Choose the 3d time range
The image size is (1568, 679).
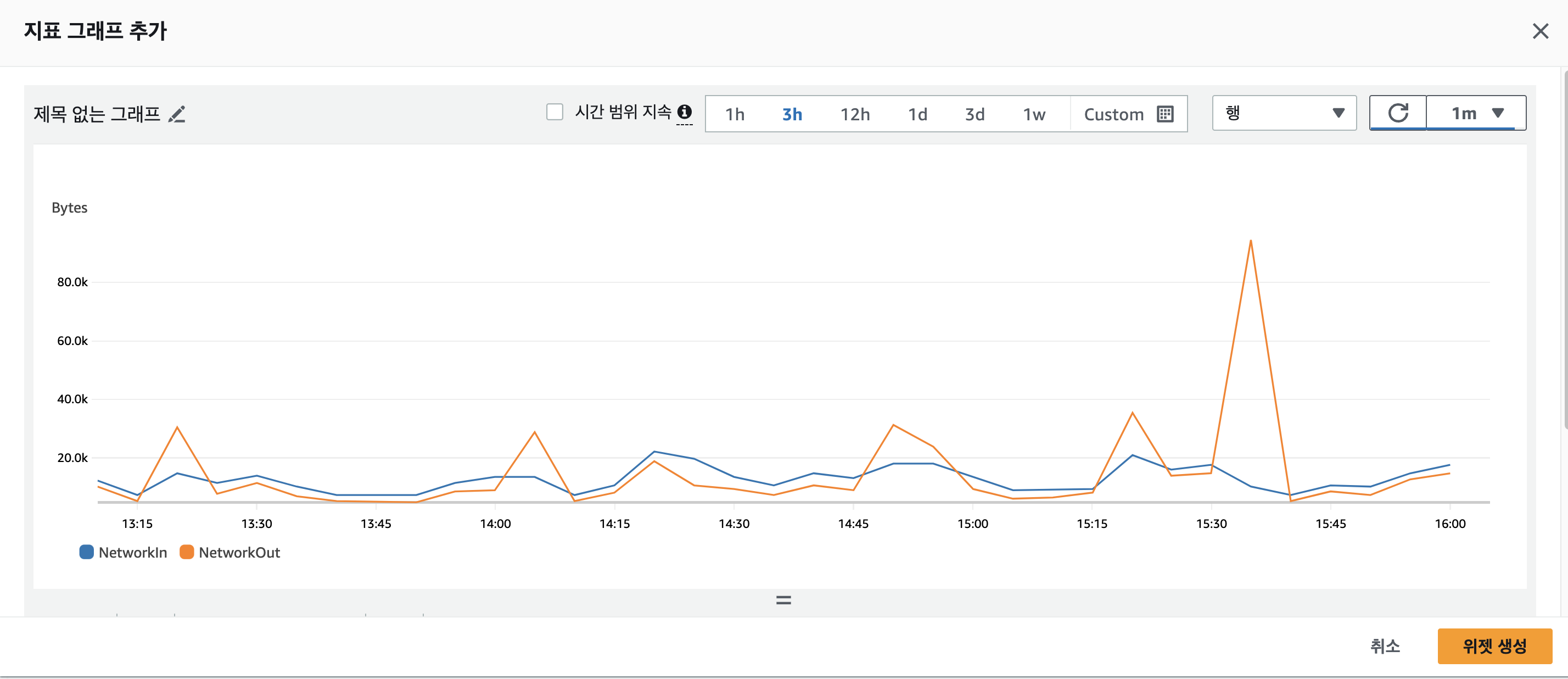point(975,114)
